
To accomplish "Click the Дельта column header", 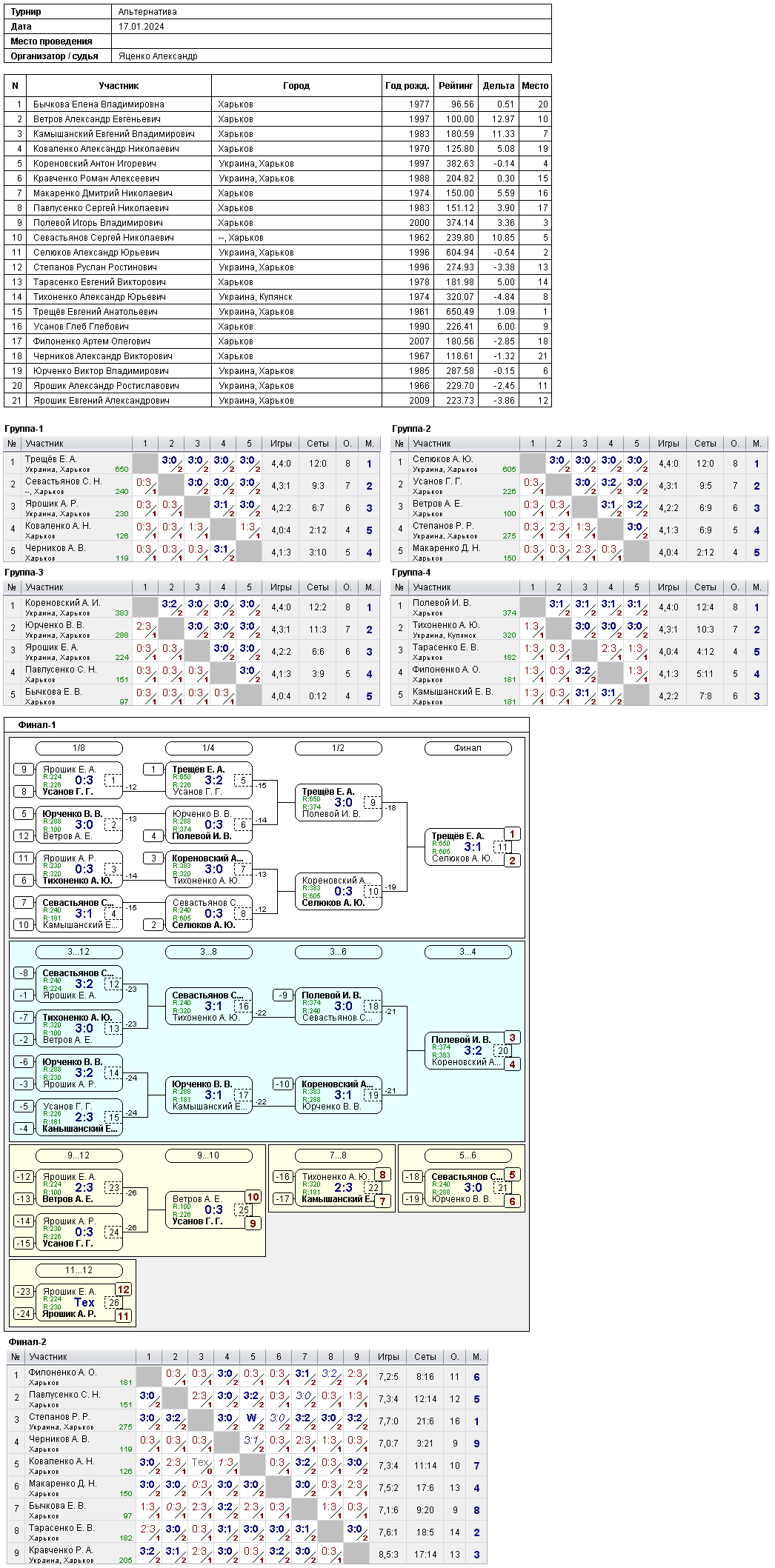I will pyautogui.click(x=499, y=86).
